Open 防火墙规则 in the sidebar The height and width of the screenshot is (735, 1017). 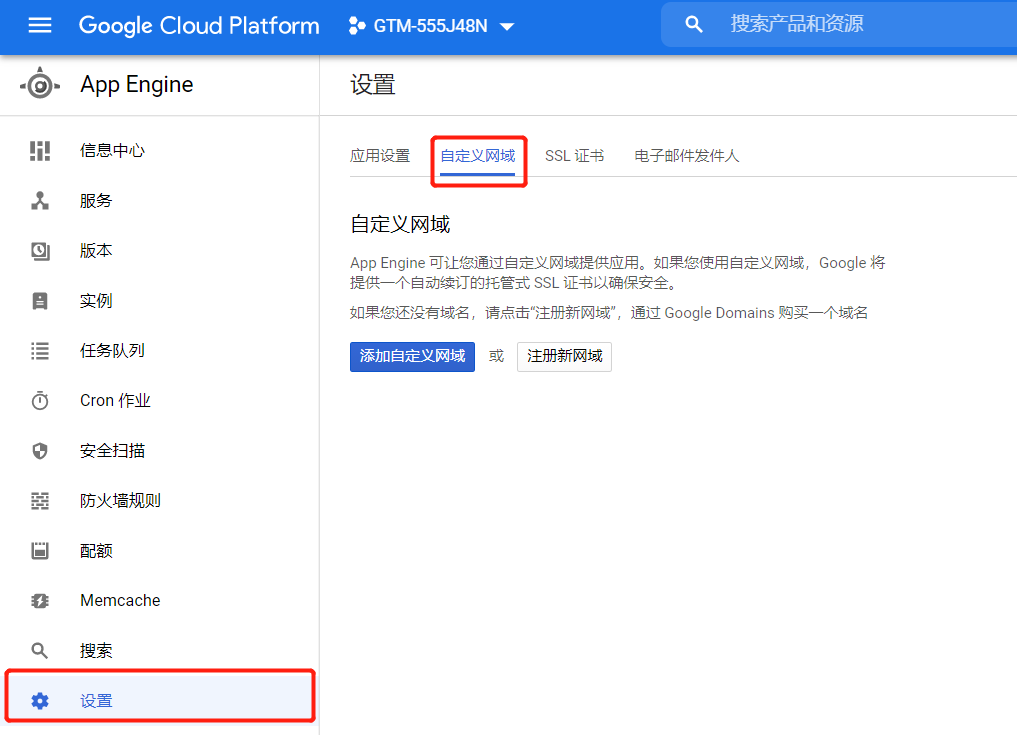point(160,501)
